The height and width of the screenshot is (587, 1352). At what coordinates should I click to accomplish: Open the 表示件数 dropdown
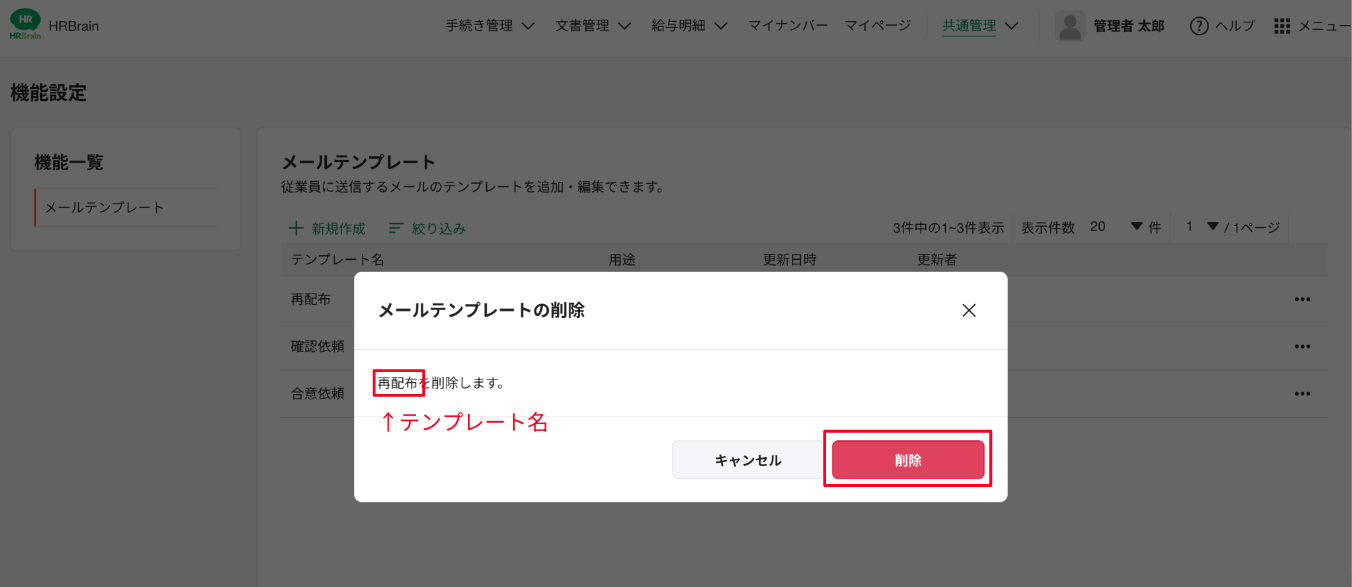[1135, 227]
